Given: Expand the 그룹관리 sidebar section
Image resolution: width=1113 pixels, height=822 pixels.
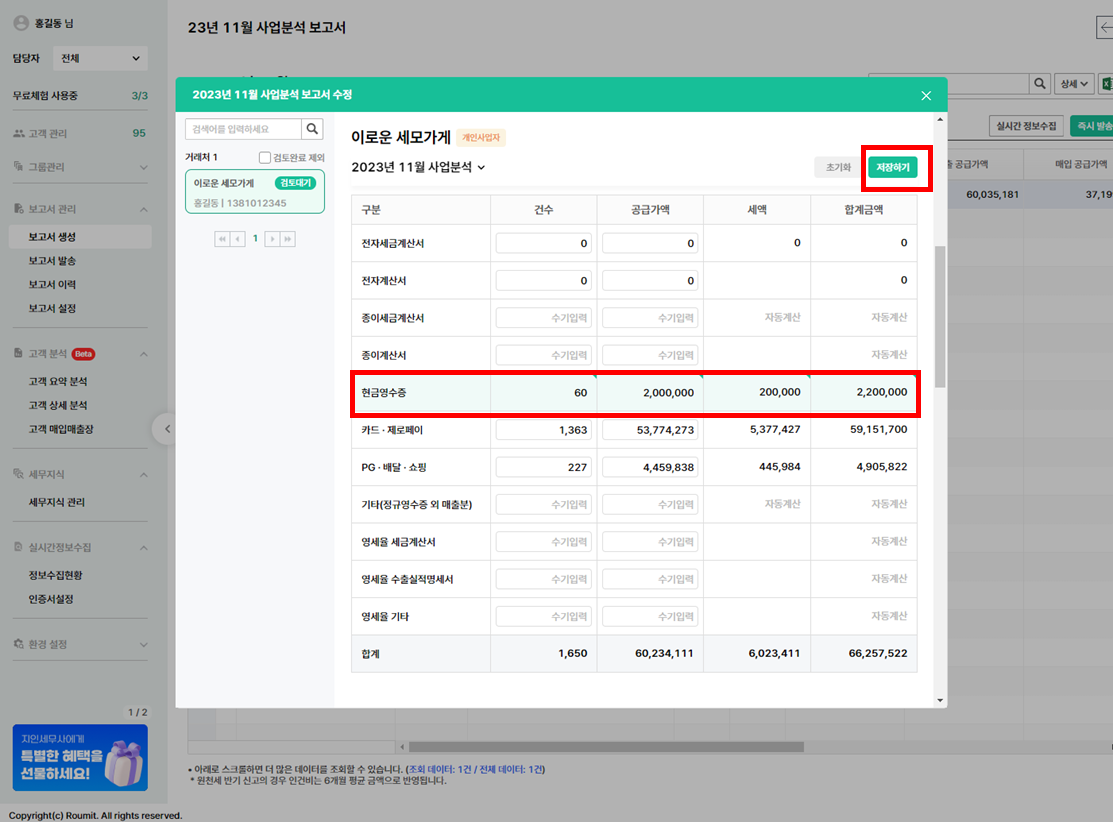Looking at the screenshot, I should (143, 167).
